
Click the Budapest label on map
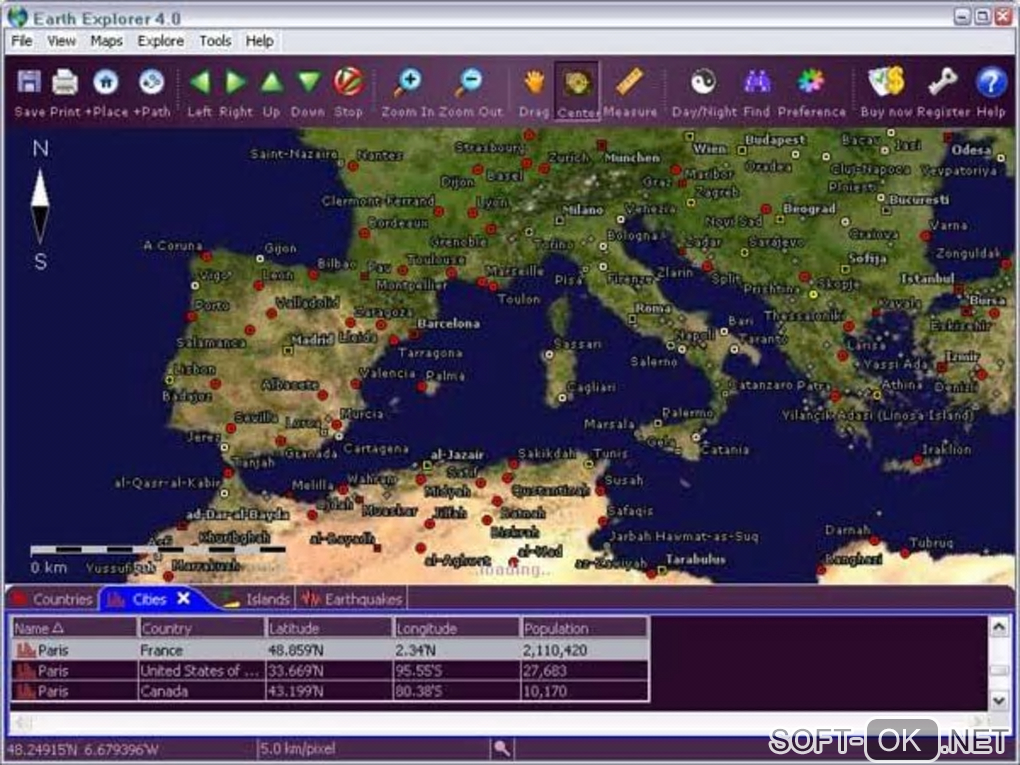pyautogui.click(x=775, y=139)
